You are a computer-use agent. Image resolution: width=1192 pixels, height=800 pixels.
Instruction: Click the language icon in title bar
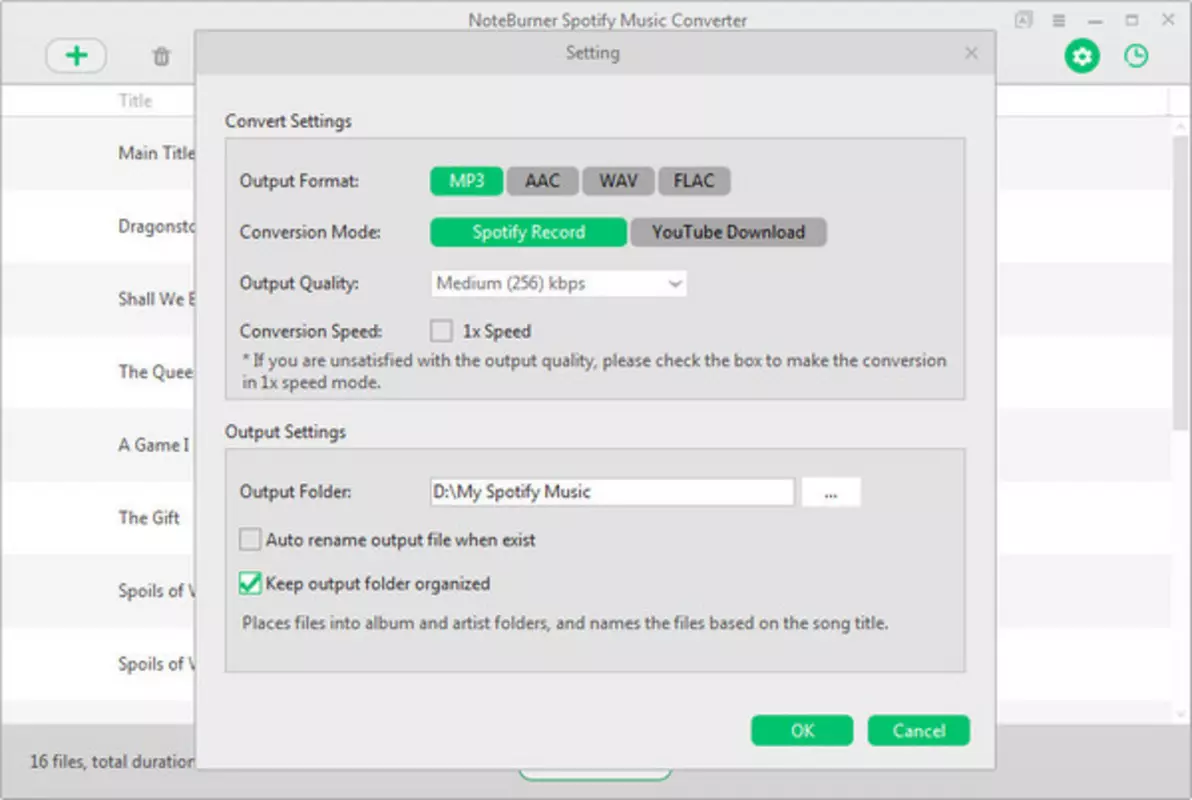1024,20
